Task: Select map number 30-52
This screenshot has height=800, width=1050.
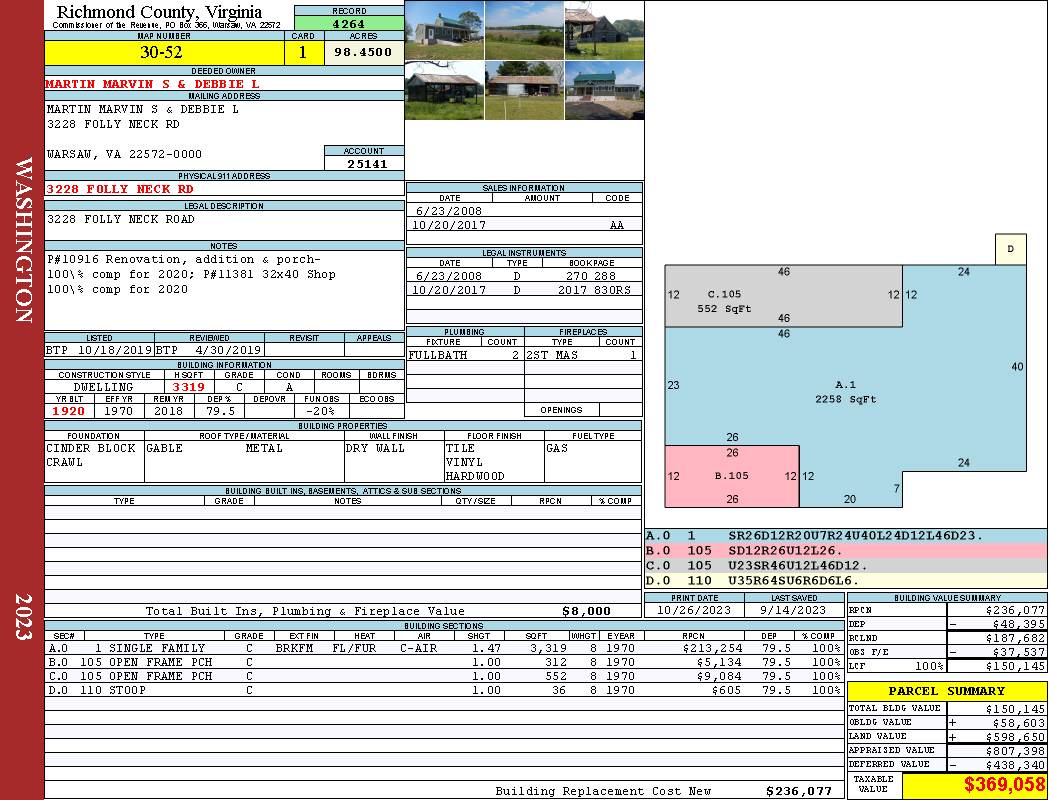Action: 161,52
